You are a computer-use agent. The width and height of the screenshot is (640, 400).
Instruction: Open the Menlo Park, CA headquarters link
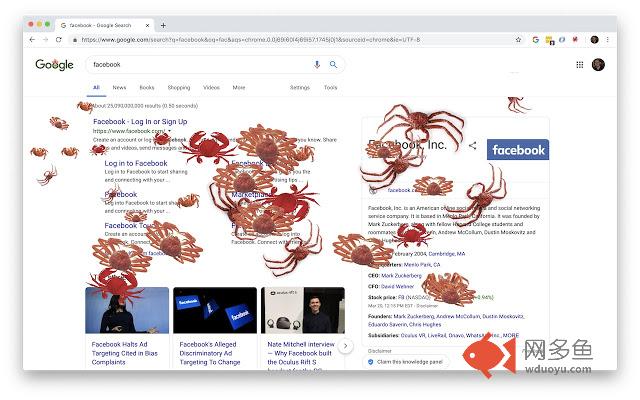tap(422, 265)
